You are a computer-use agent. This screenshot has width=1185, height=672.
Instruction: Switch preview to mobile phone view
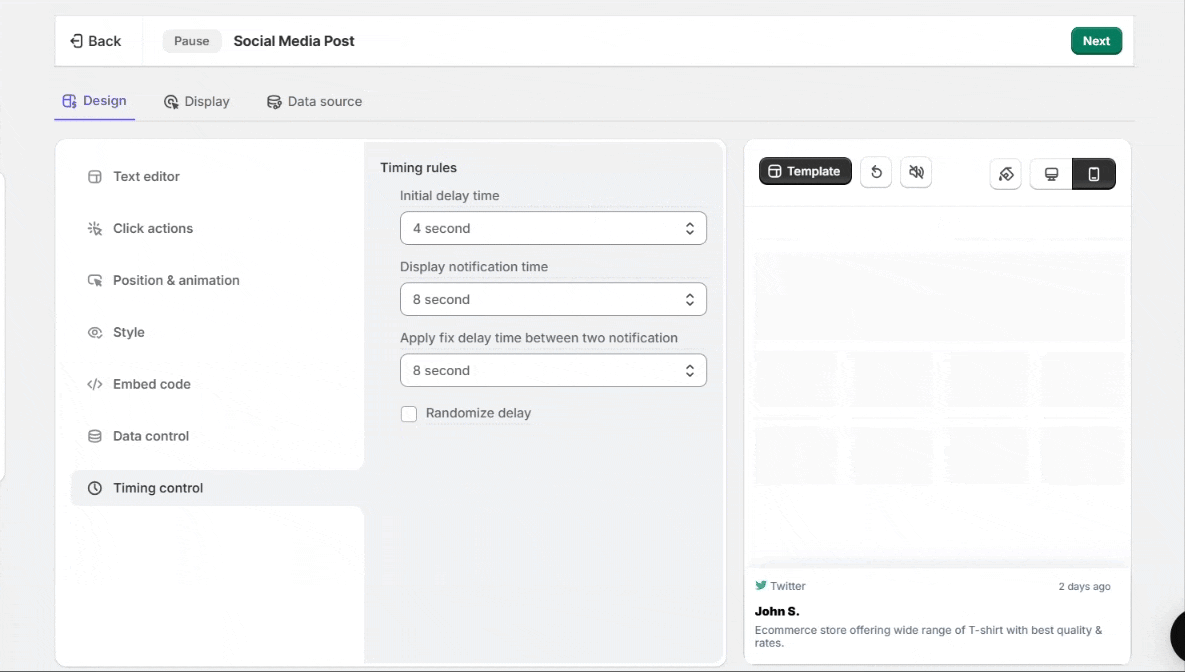pos(1094,174)
